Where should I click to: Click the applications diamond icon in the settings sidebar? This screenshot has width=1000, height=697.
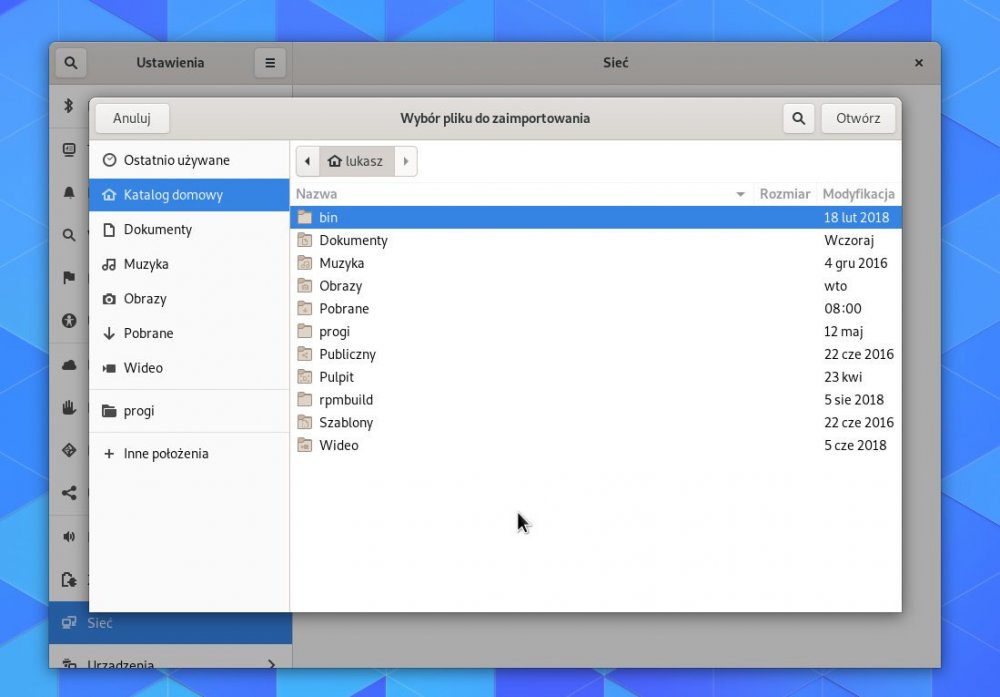click(x=69, y=450)
